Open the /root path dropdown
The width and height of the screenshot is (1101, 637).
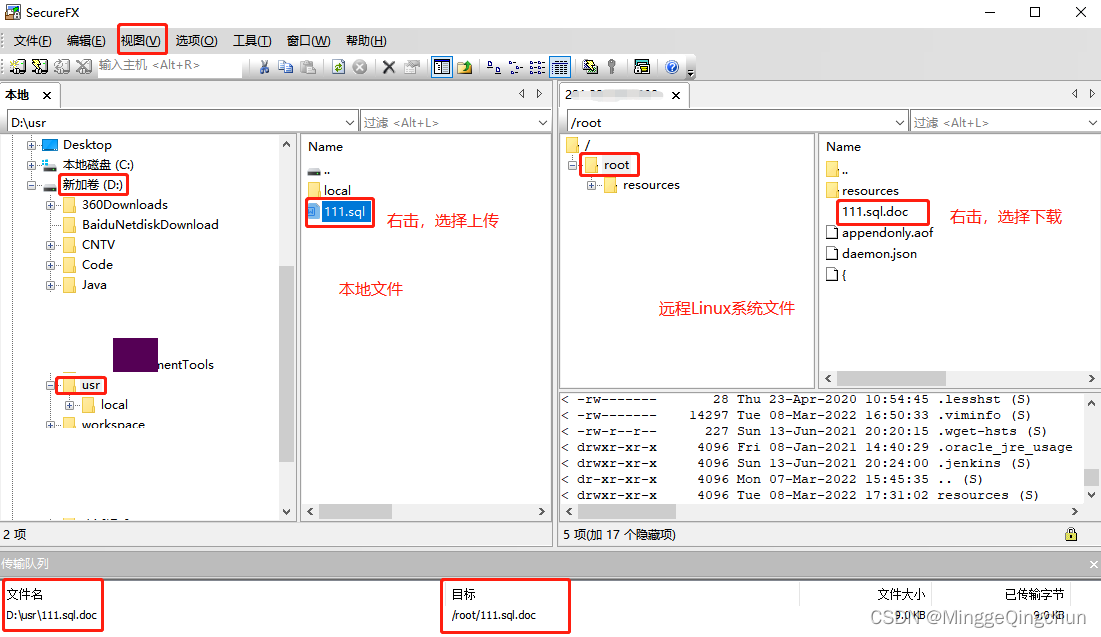coord(900,122)
